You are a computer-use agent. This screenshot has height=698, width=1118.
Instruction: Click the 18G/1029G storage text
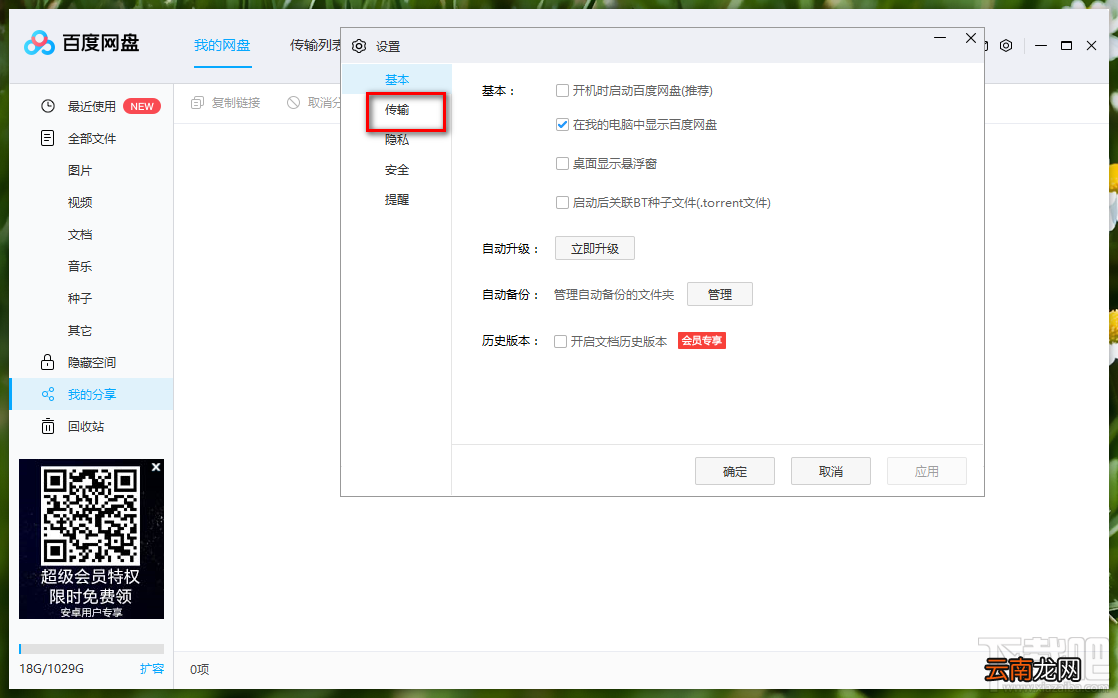[51, 669]
